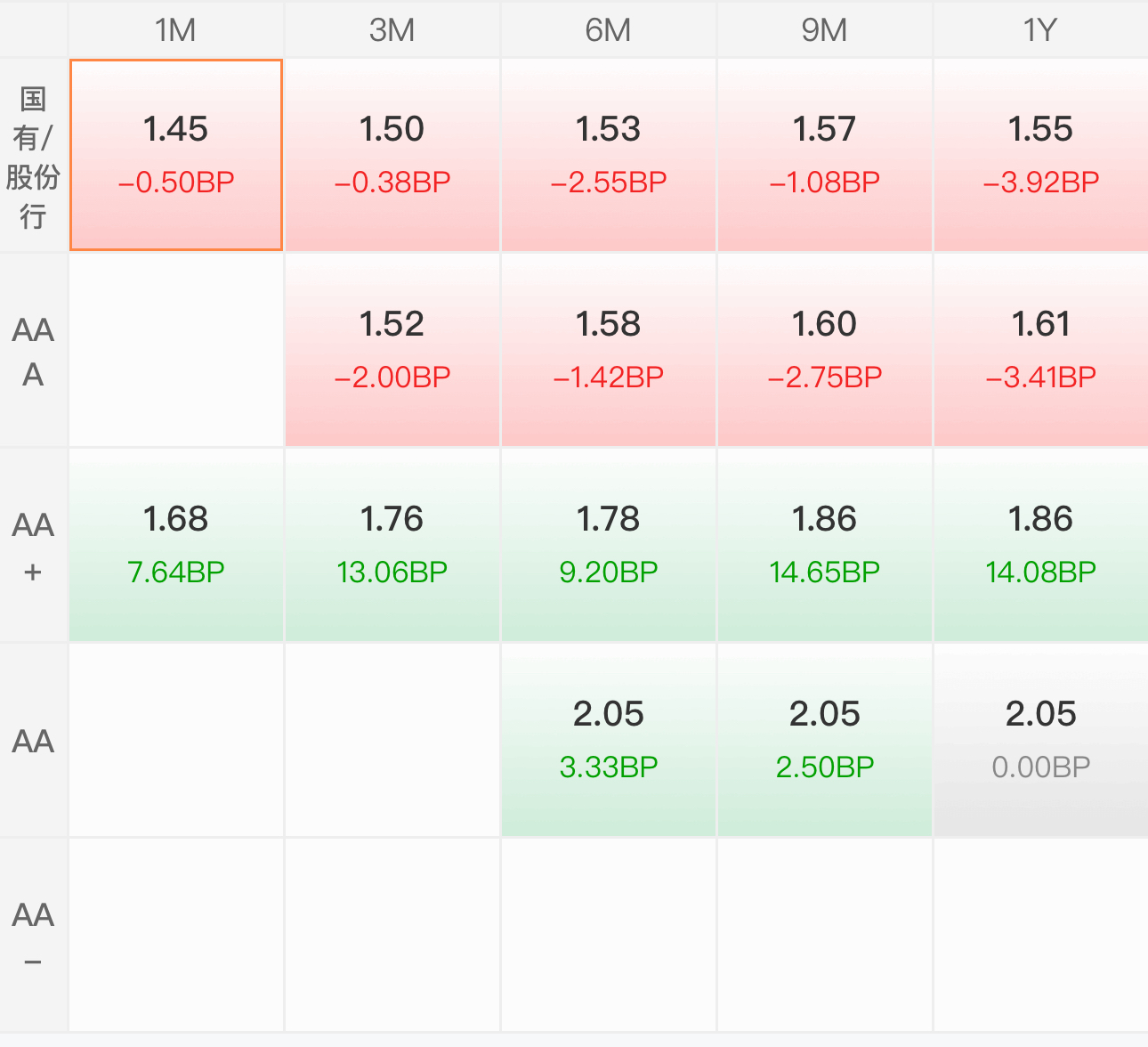Click the AAA 1Y cell showing 1.61
1148x1047 pixels.
(1041, 350)
